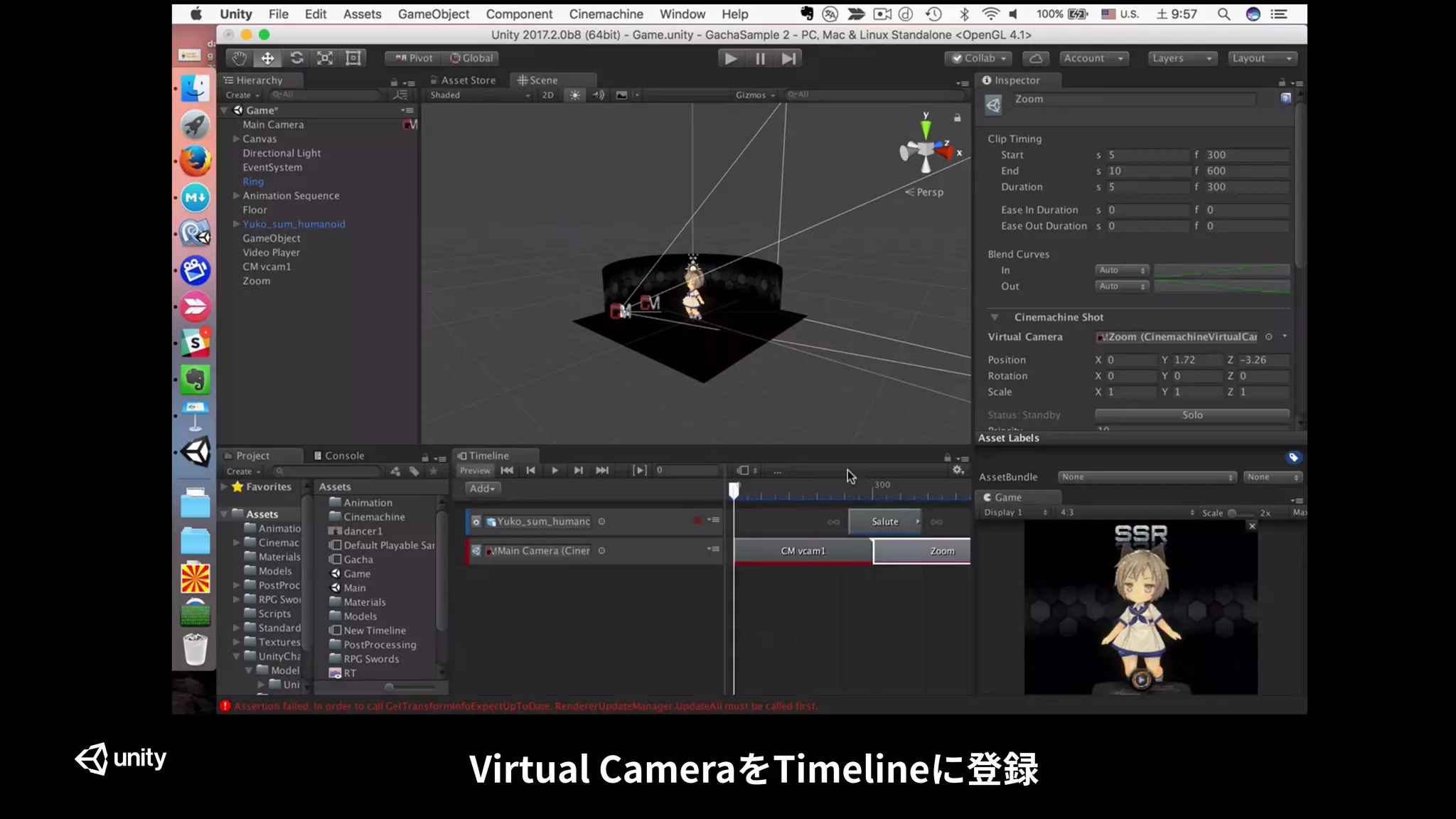
Task: Toggle 2D scene view mode
Action: (547, 95)
